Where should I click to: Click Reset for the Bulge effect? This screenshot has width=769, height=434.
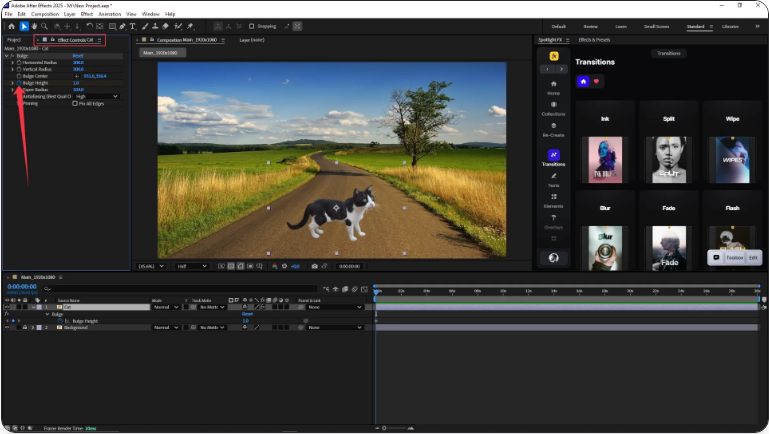78,55
